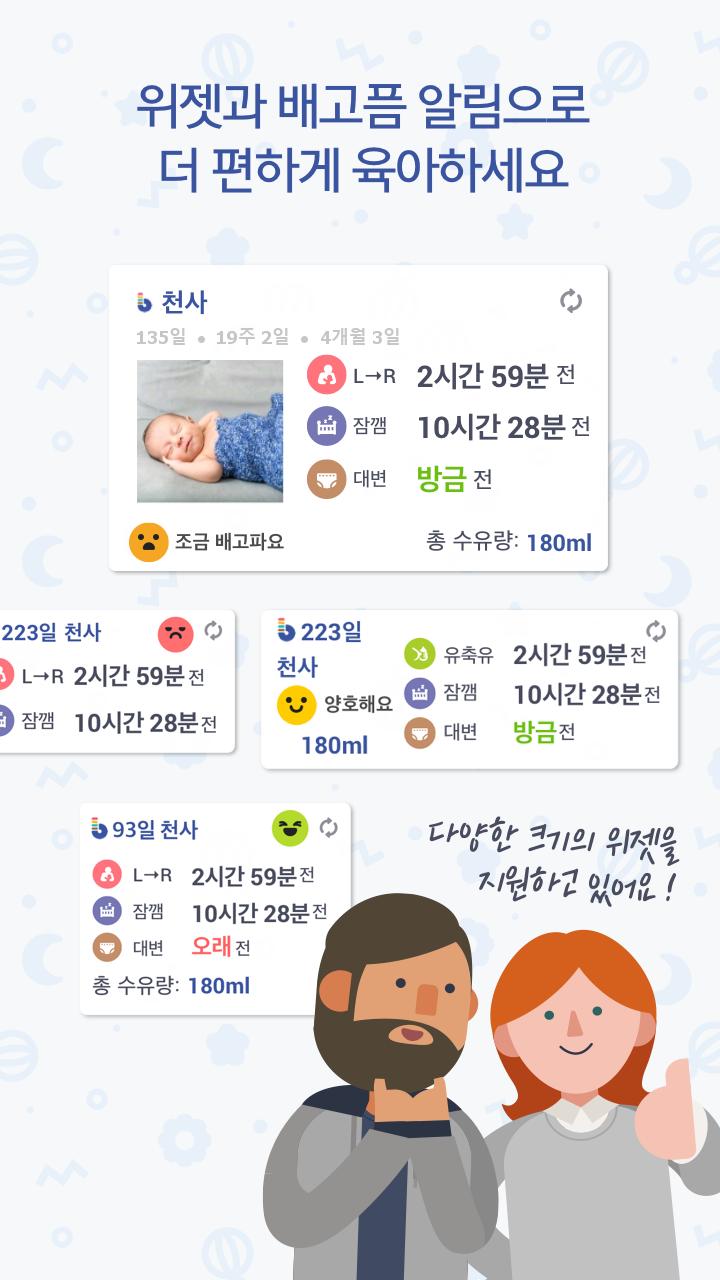Image resolution: width=720 pixels, height=1280 pixels.
Task: Refresh the small left 223일 천사 widget
Action: click(x=213, y=631)
